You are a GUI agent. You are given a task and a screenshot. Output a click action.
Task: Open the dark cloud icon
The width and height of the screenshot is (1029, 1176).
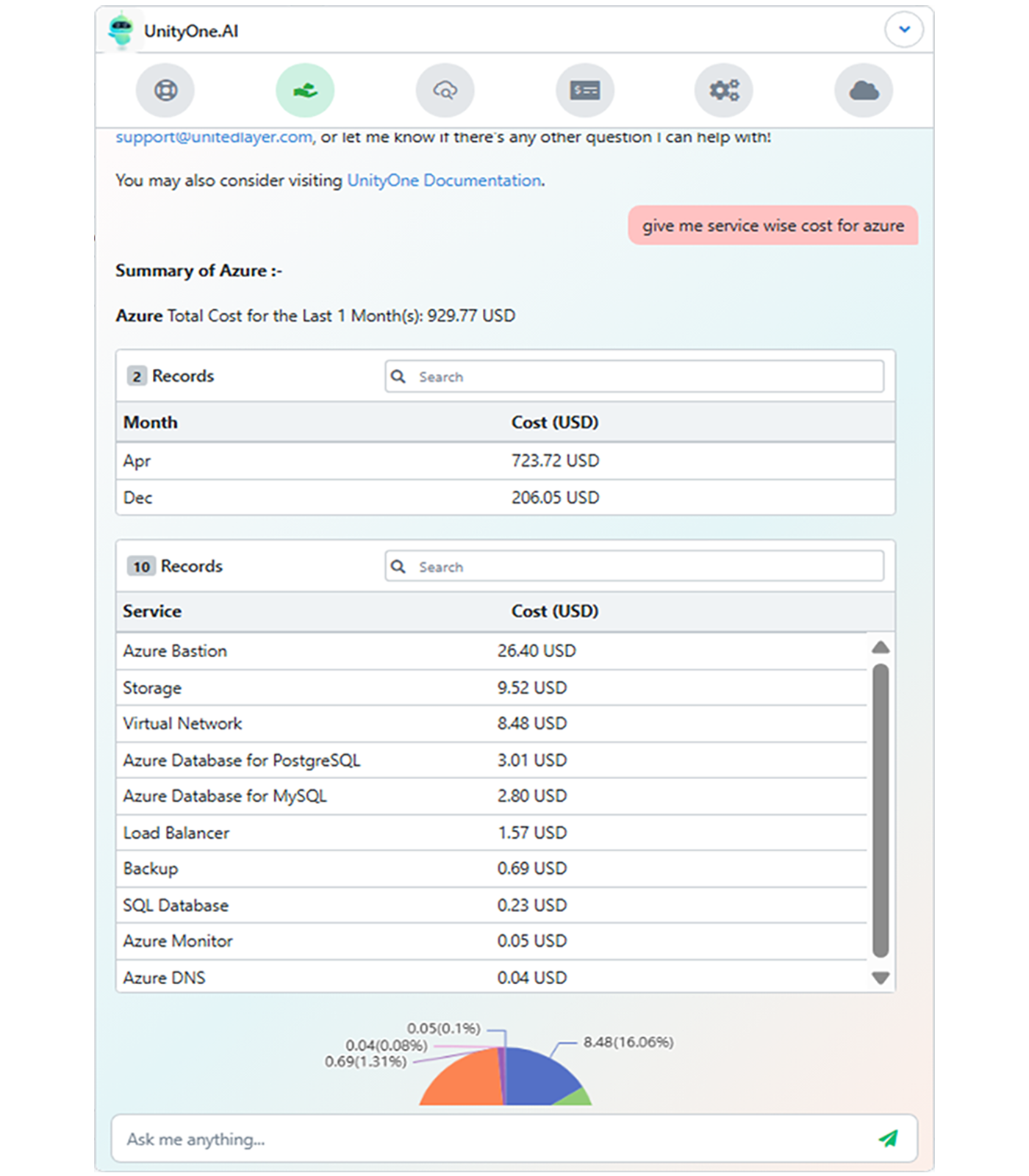(864, 90)
